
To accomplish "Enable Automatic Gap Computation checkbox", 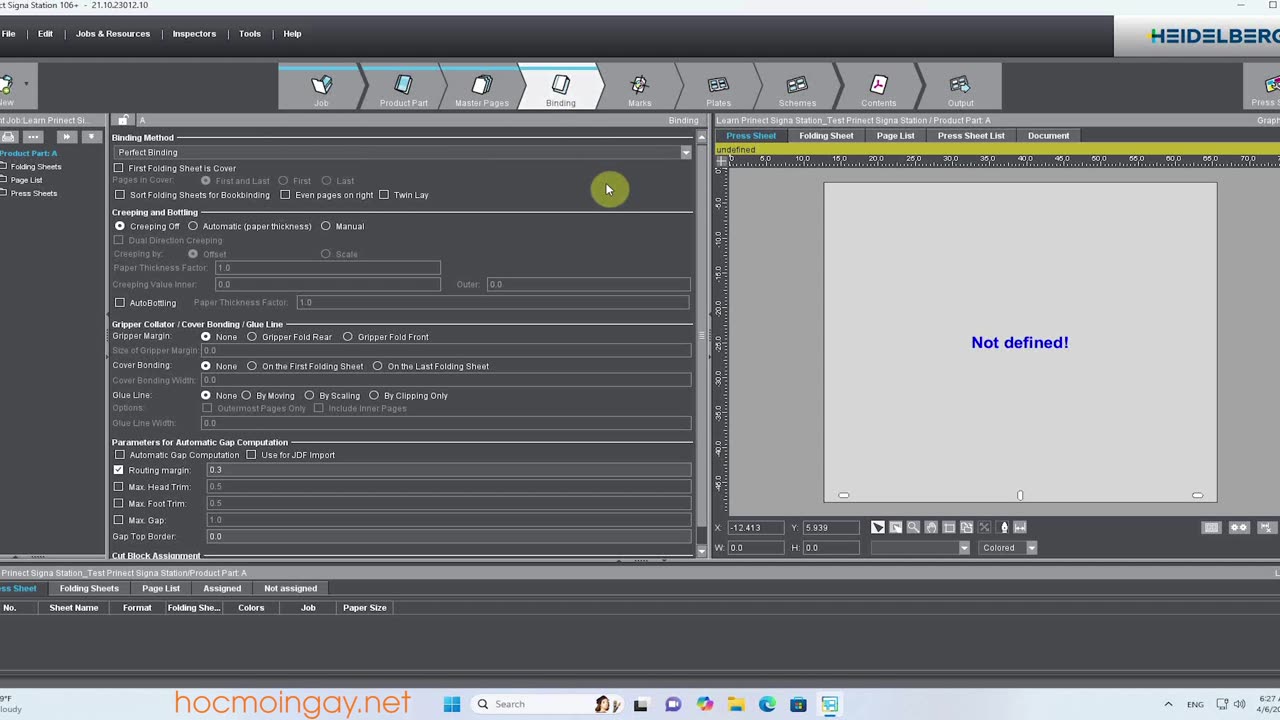I will point(120,455).
